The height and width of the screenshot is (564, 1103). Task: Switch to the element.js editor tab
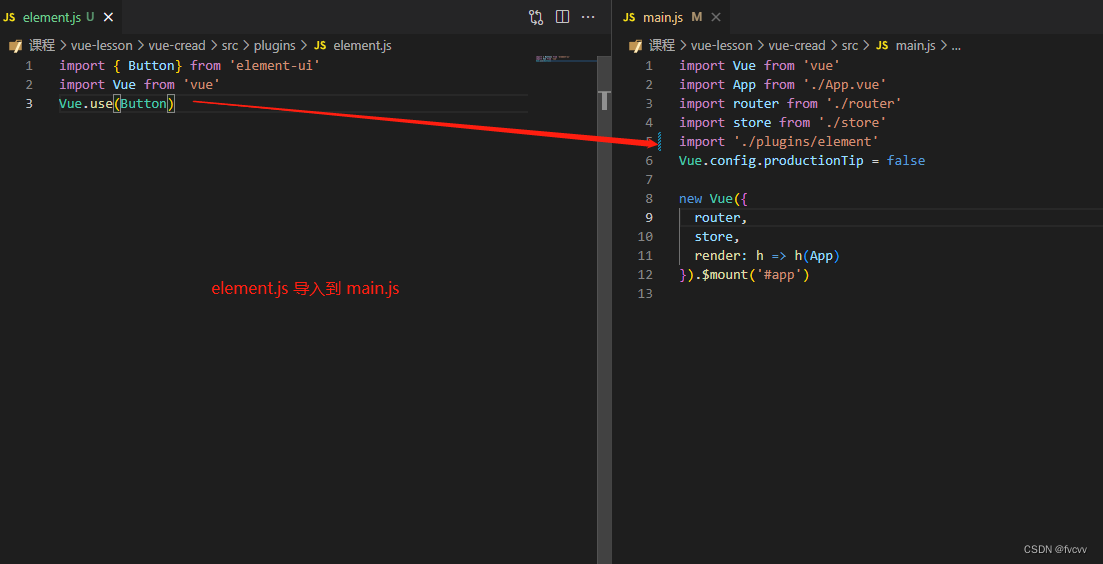pos(61,17)
